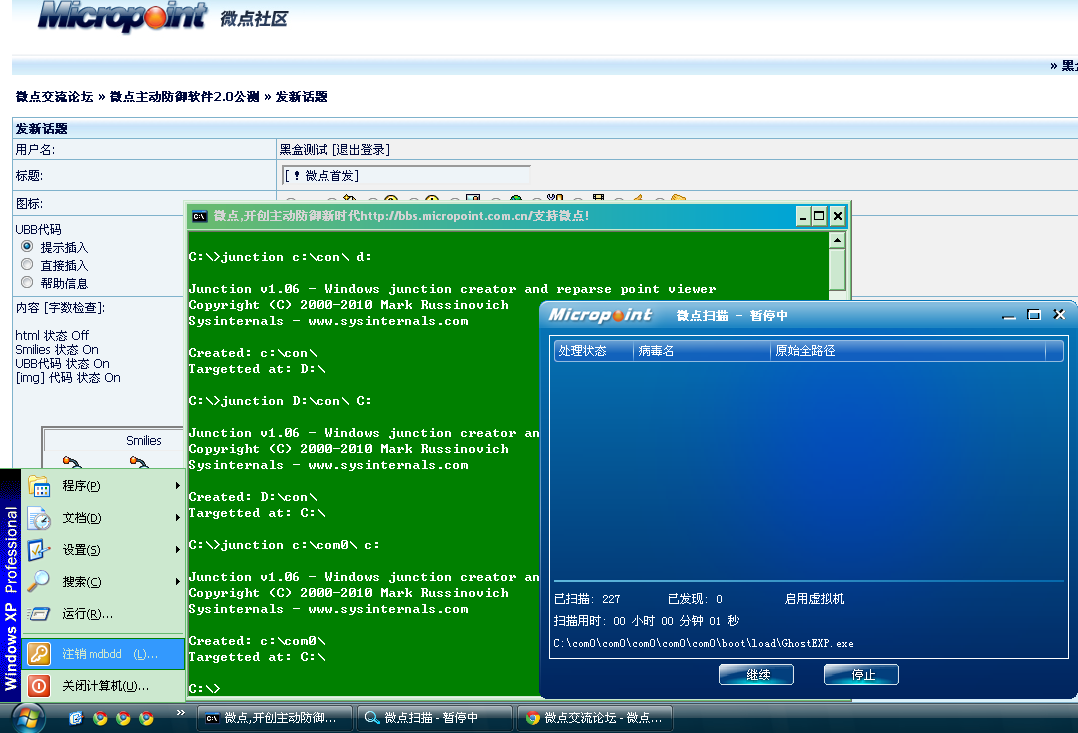Image resolution: width=1078 pixels, height=733 pixels.
Task: Open the blue IE quick-launch icon on taskbar
Action: coord(76,718)
